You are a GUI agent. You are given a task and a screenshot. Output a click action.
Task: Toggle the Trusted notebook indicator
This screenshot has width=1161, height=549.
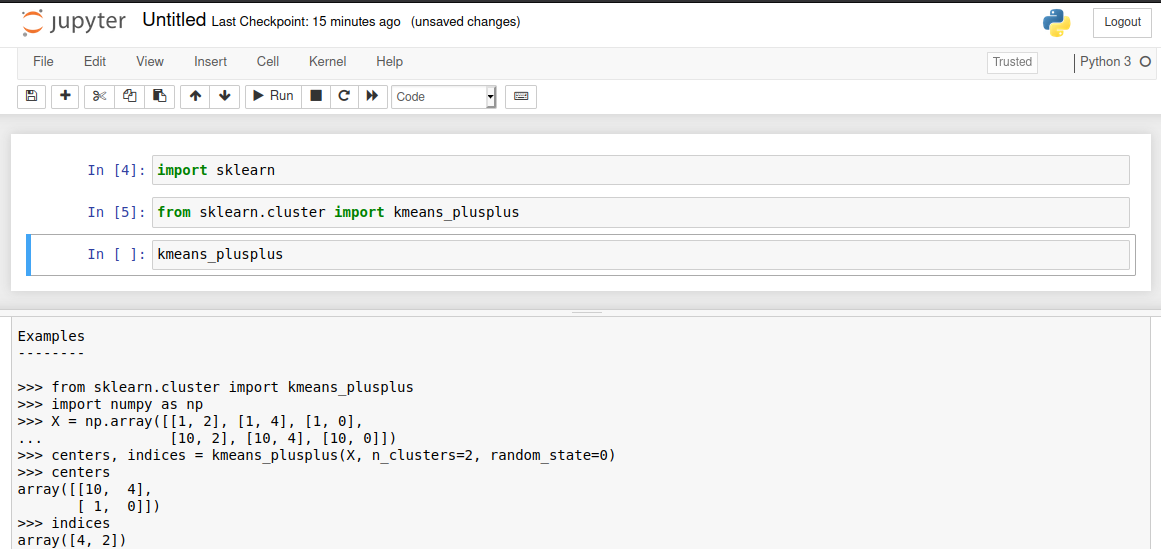pos(1011,62)
